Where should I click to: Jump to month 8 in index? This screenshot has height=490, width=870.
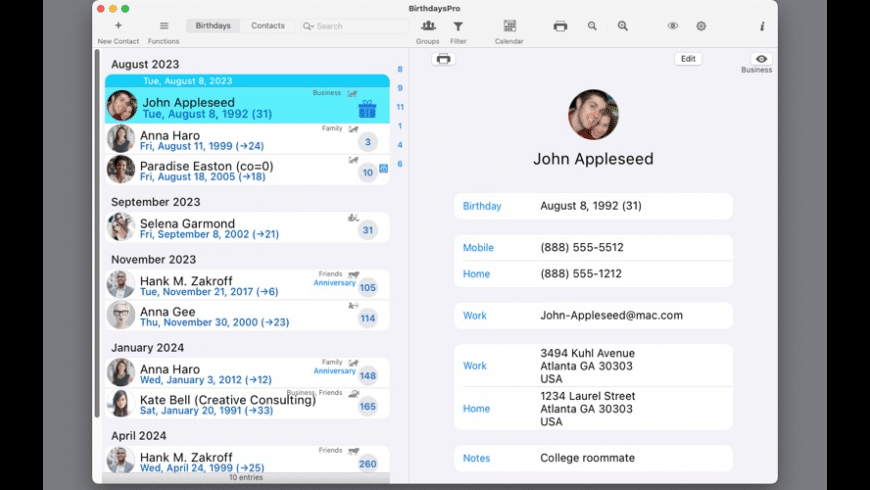399,69
